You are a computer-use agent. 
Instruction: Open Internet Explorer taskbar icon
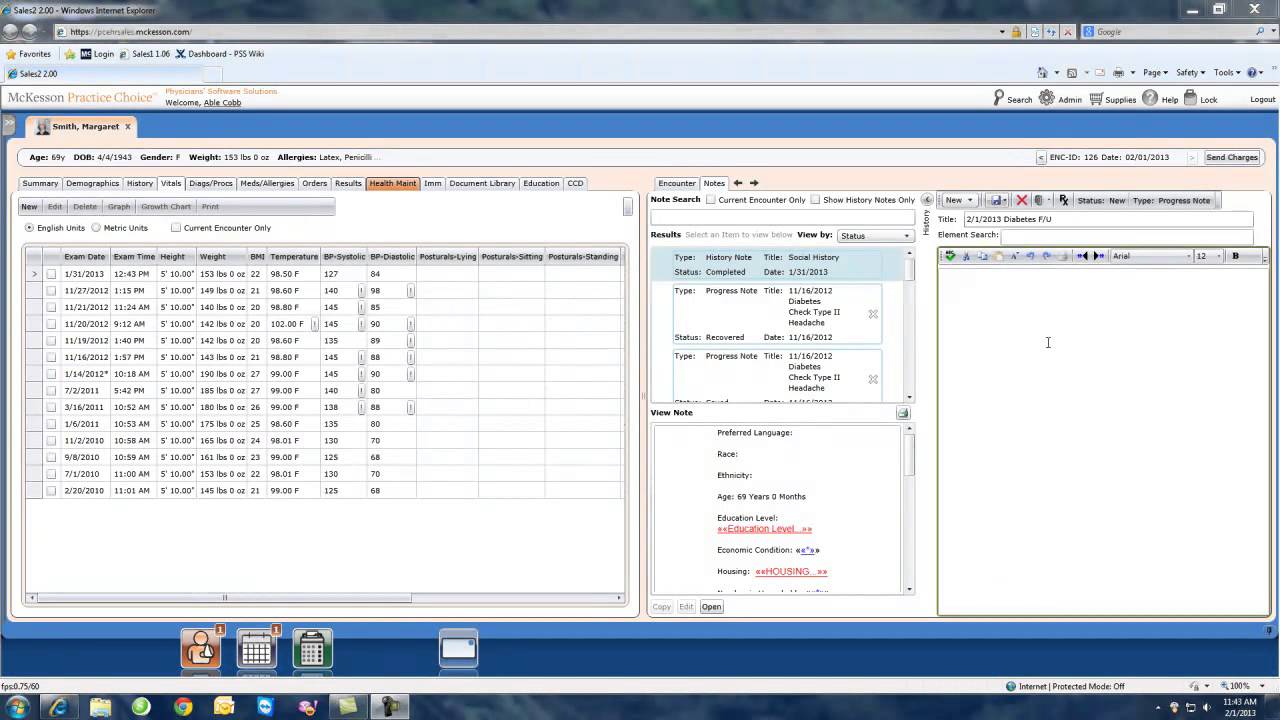click(59, 706)
